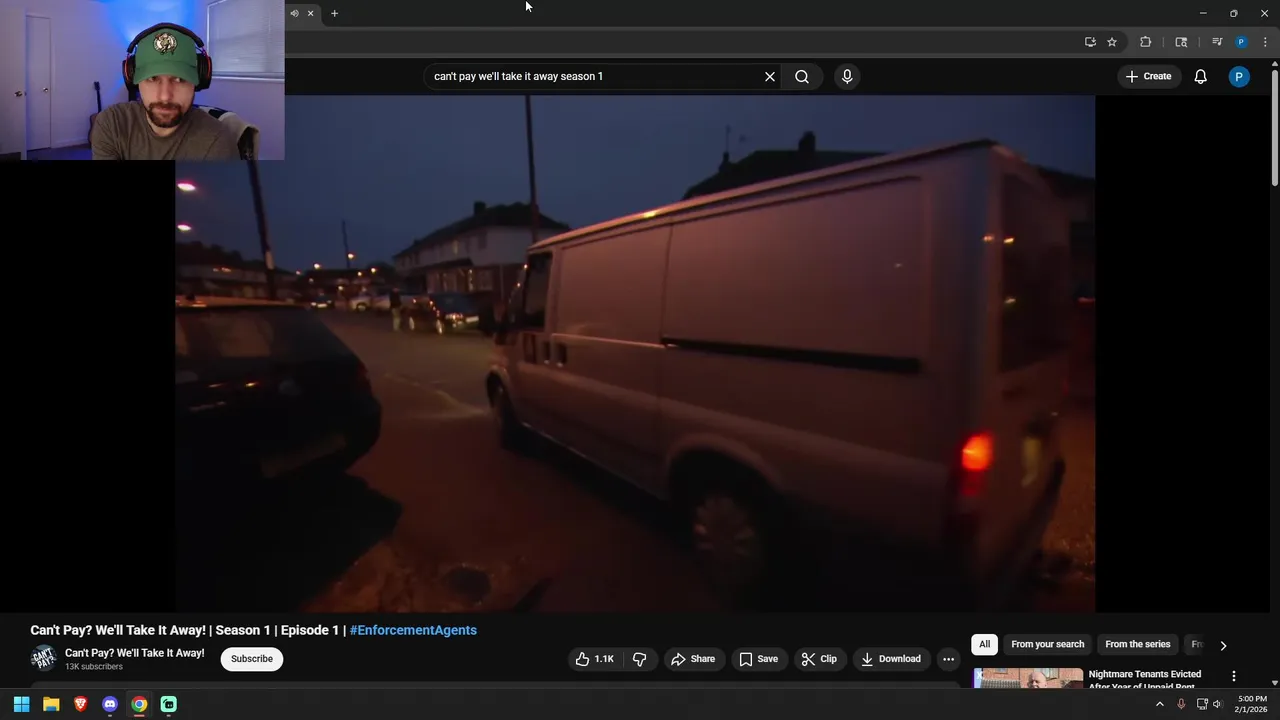1280x720 pixels.
Task: Open File Explorer from taskbar
Action: click(51, 704)
